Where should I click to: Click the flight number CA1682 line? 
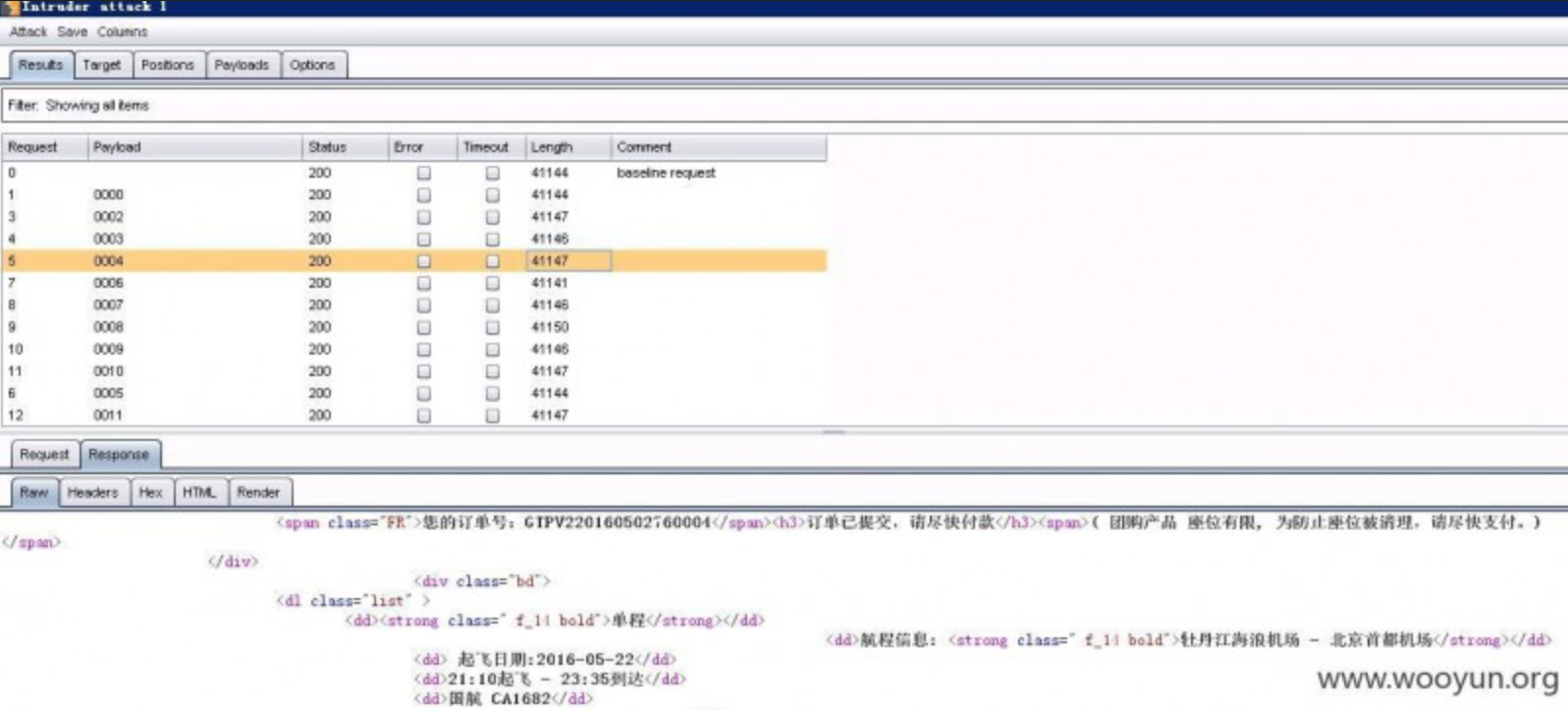point(503,699)
